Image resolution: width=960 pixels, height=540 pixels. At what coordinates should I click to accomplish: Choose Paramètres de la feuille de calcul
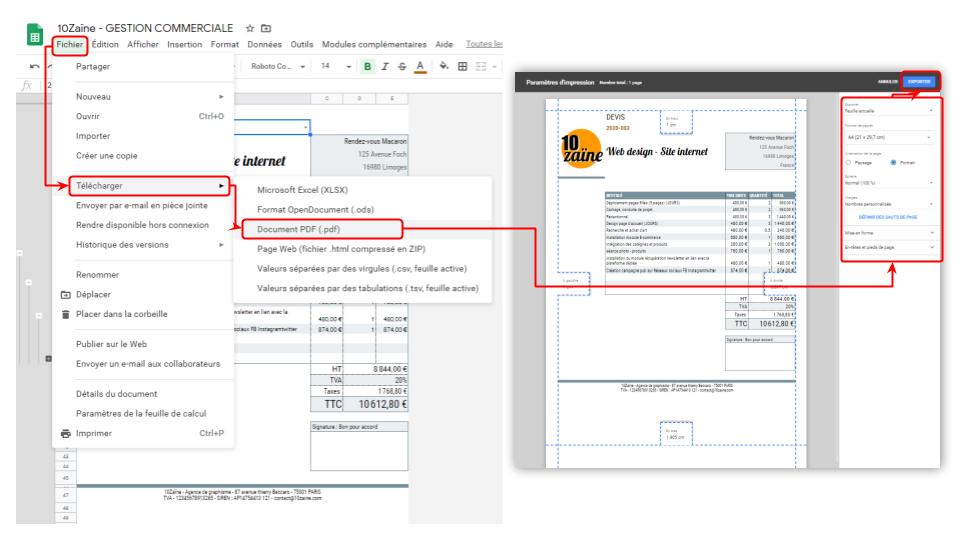(143, 413)
